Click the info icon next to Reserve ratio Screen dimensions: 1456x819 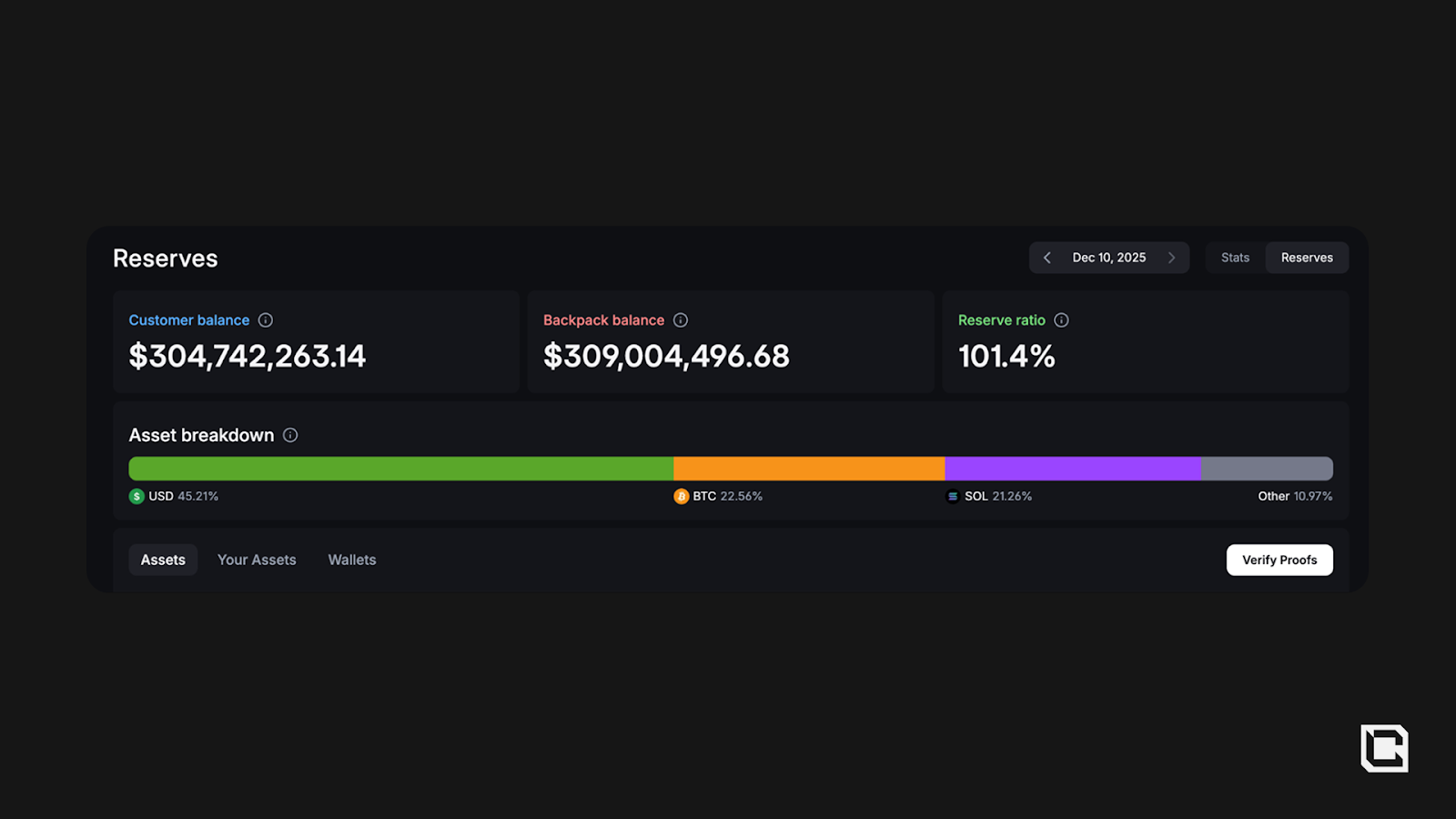pos(1061,320)
